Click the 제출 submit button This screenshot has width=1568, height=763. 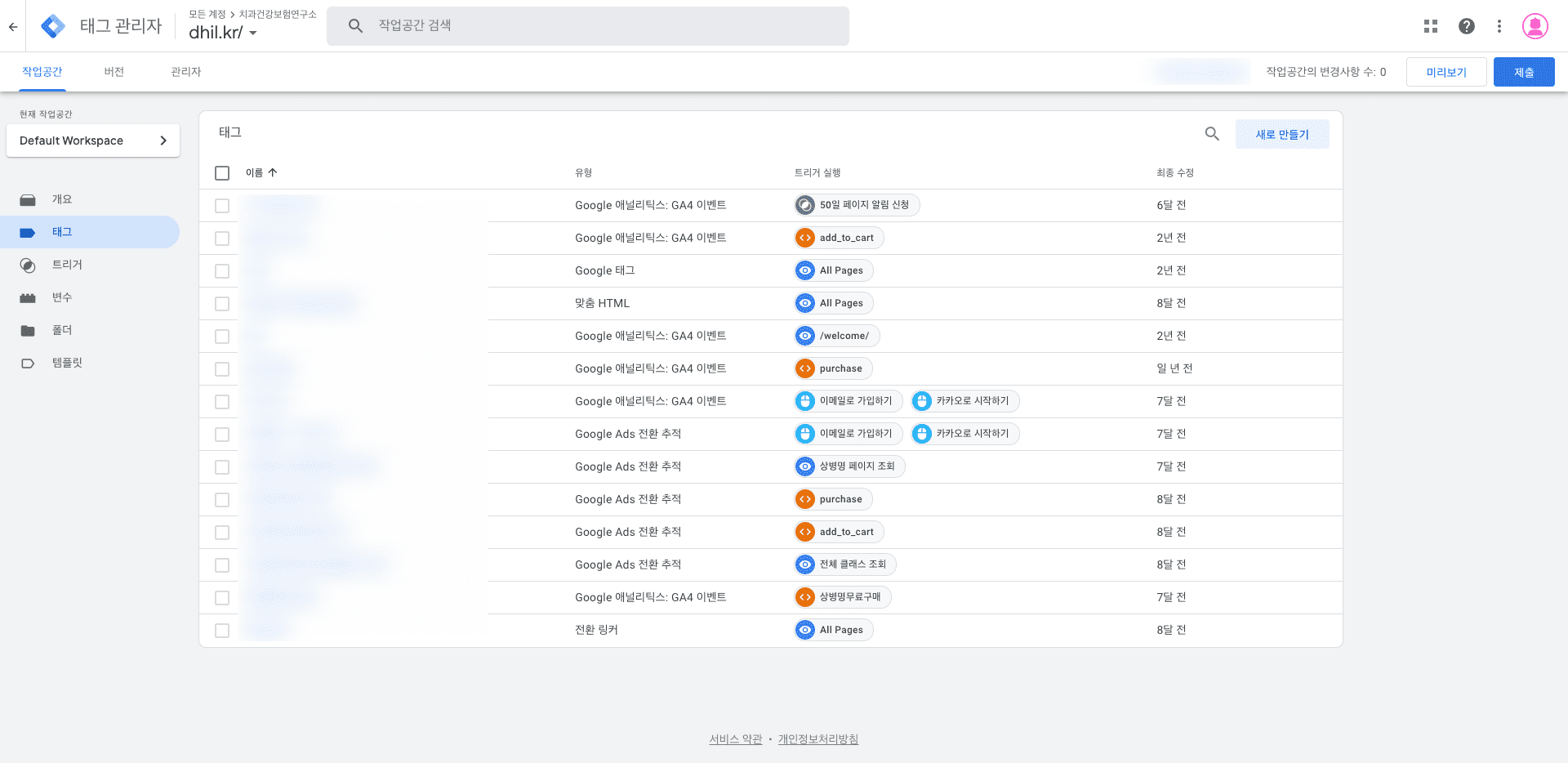click(1523, 72)
